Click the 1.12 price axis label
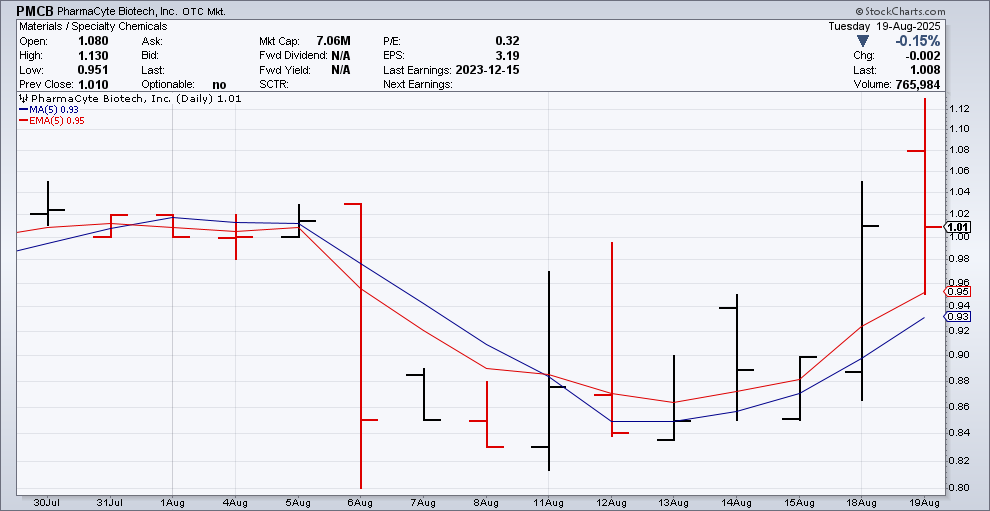 tap(958, 109)
